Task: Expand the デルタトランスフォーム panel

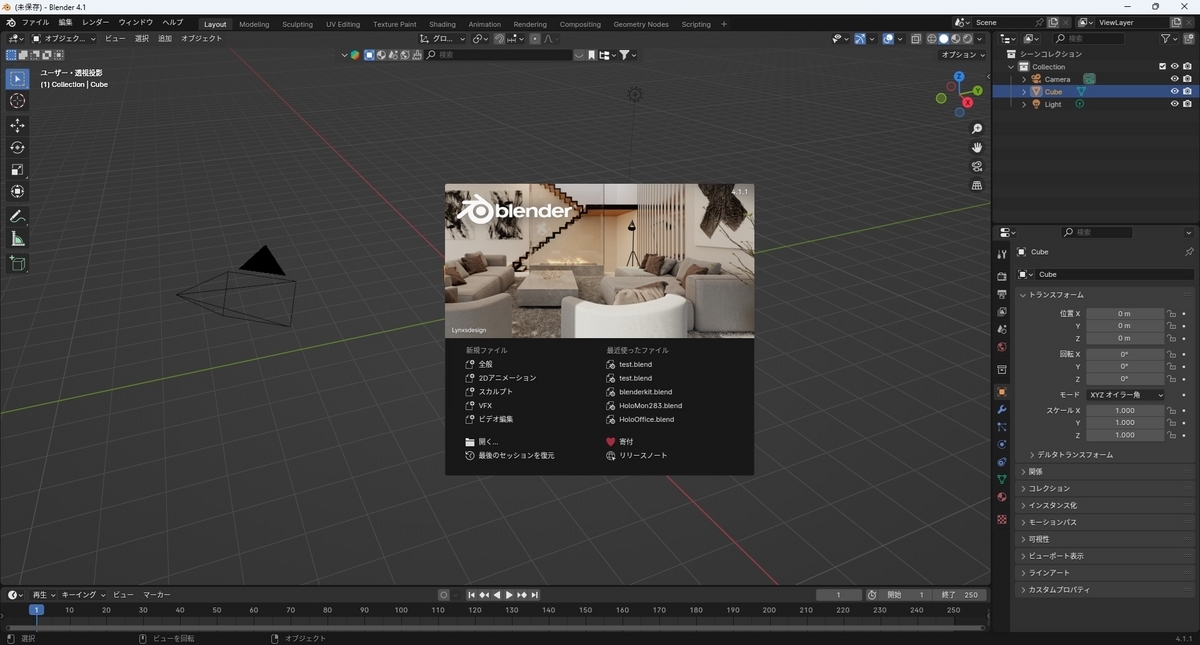Action: [1075, 455]
